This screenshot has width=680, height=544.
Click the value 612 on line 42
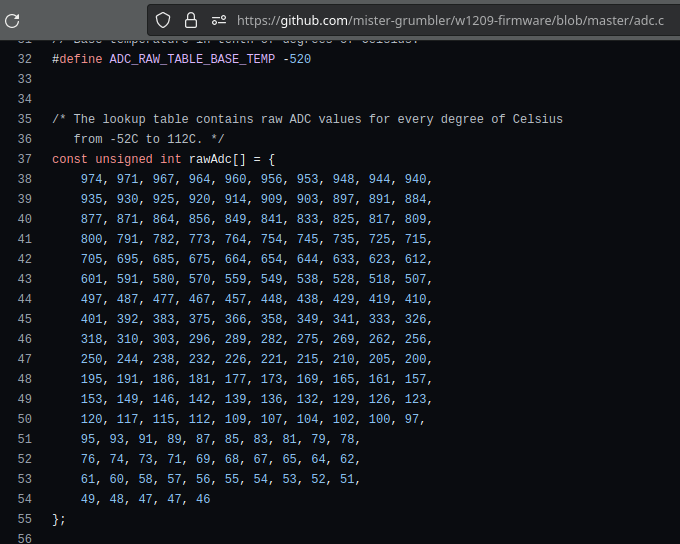(415, 259)
